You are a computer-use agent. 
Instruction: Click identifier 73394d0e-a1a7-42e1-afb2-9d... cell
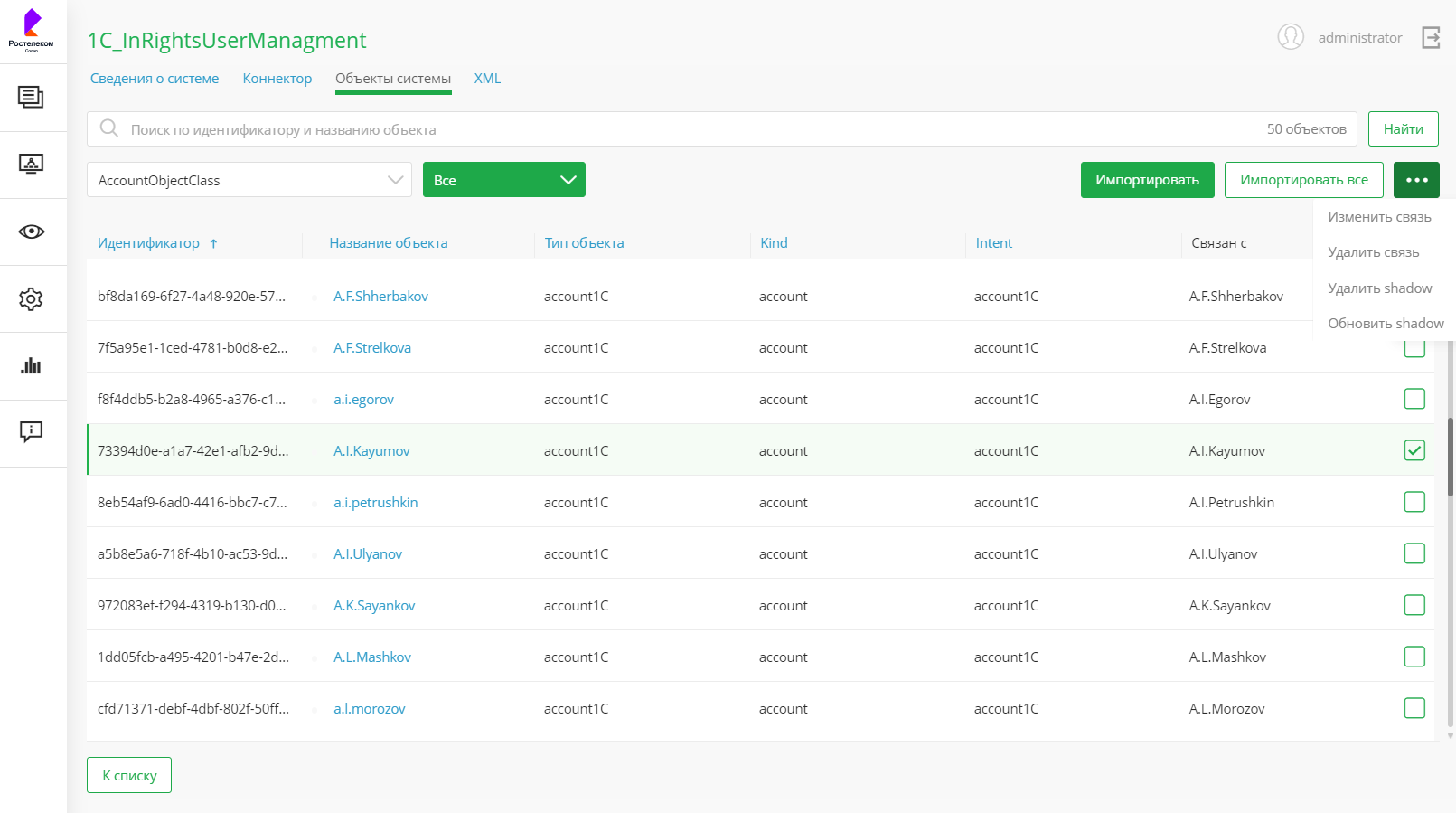pos(193,451)
